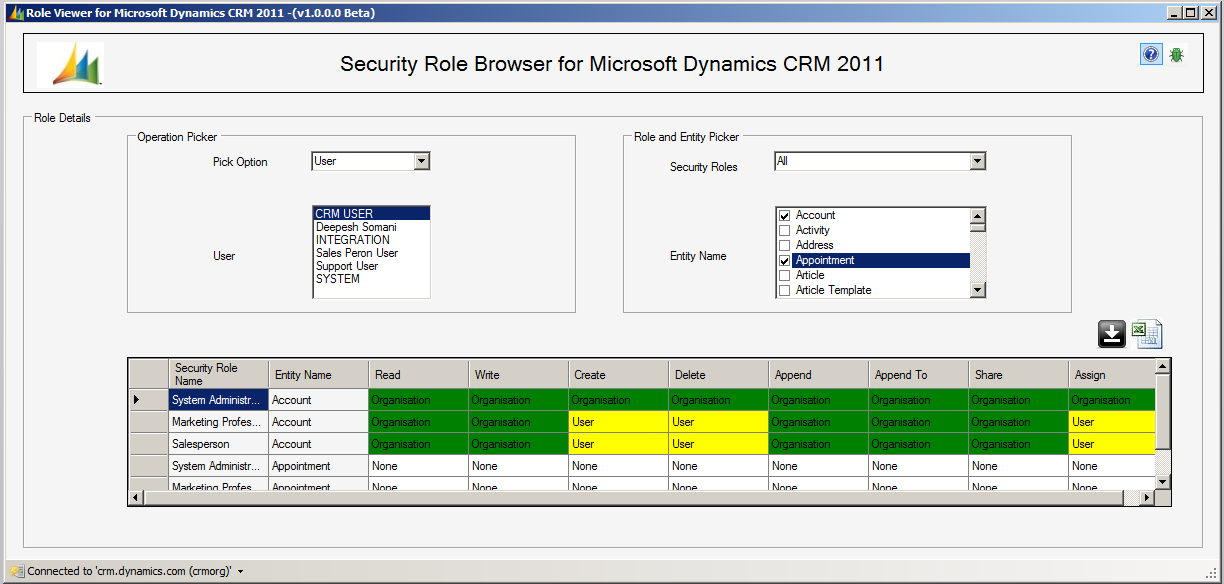
Task: Select the Salesperson row's name cell
Action: click(x=218, y=443)
